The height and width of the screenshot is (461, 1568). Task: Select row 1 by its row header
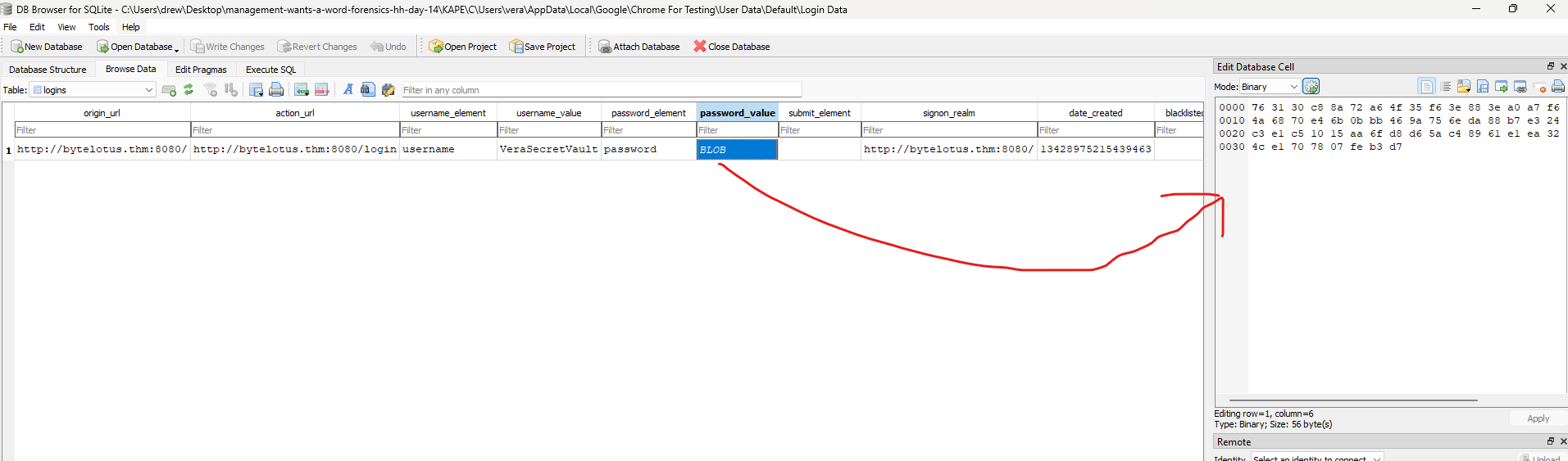pos(8,150)
